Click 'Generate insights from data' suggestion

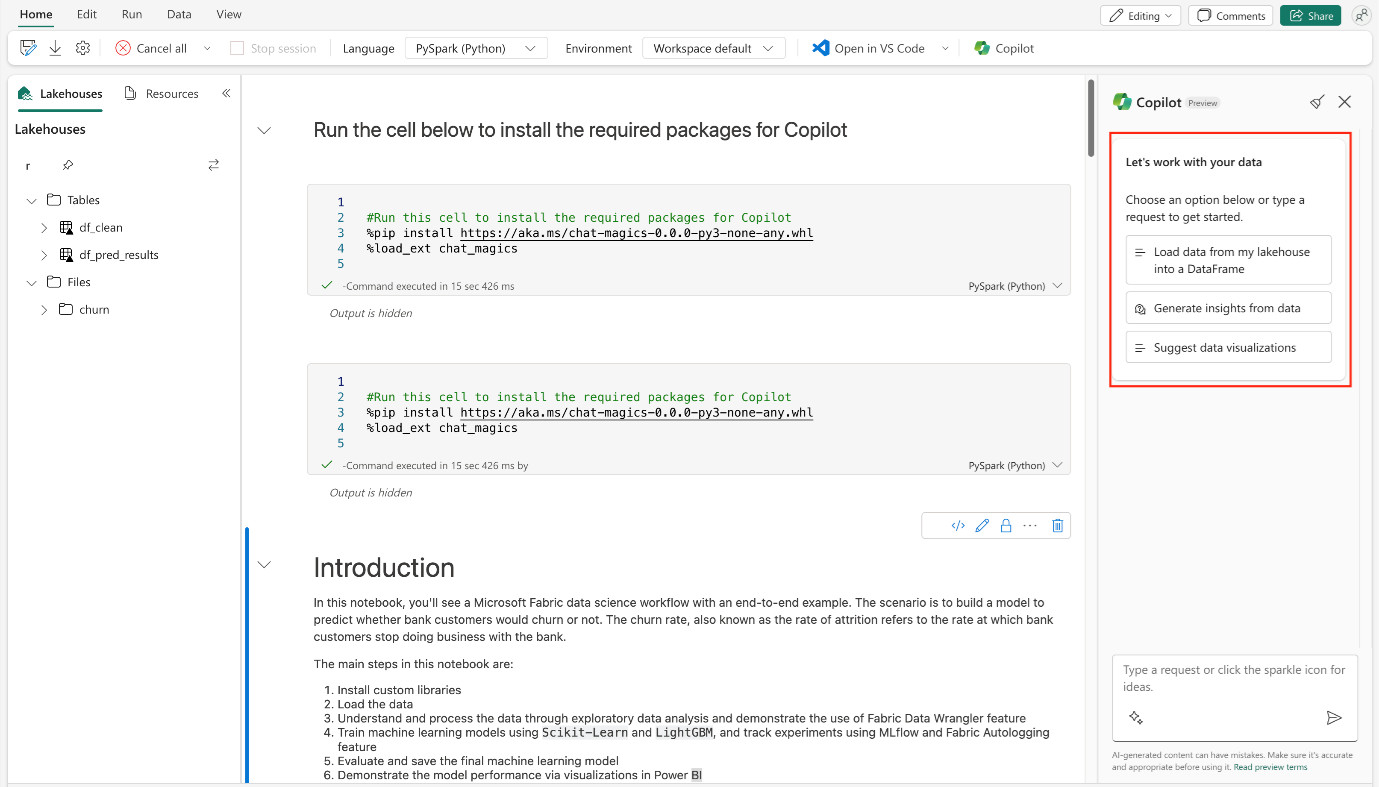coord(1229,308)
